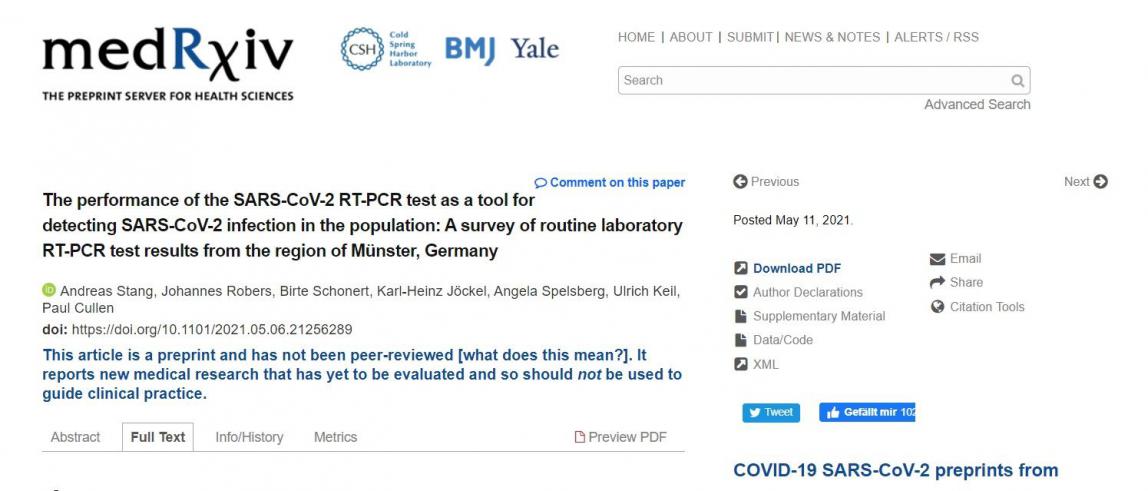Go to Previous article arrow
Viewport: 1148px width, 491px height.
click(740, 182)
